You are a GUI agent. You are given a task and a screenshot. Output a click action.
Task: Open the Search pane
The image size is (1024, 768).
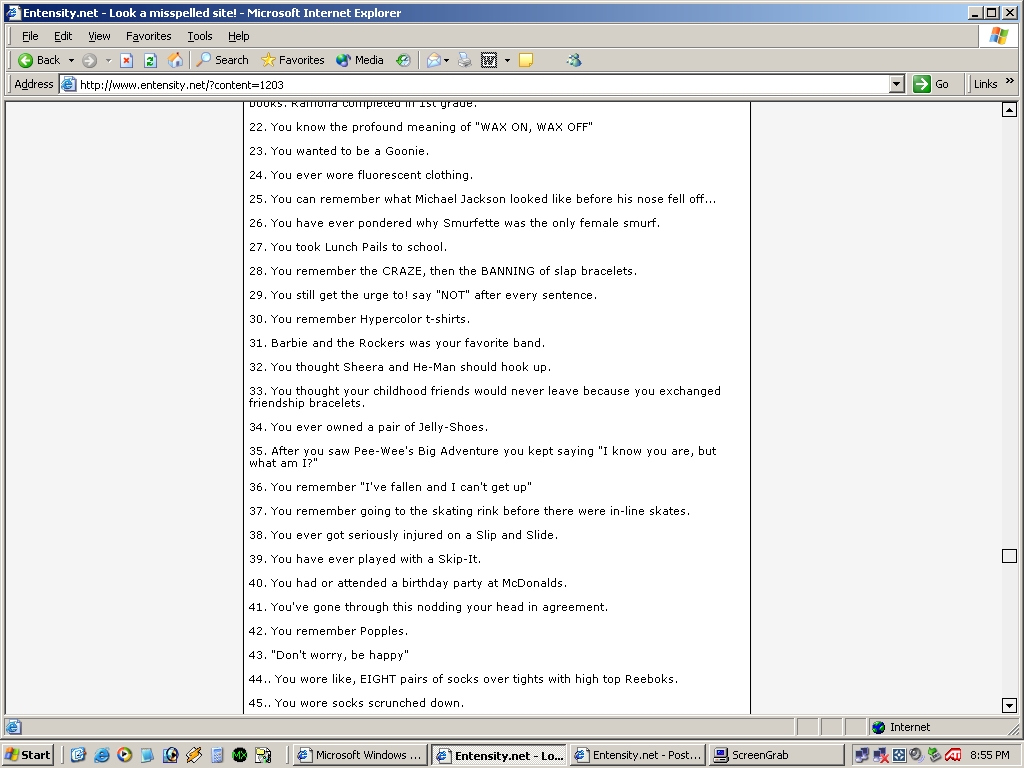223,60
